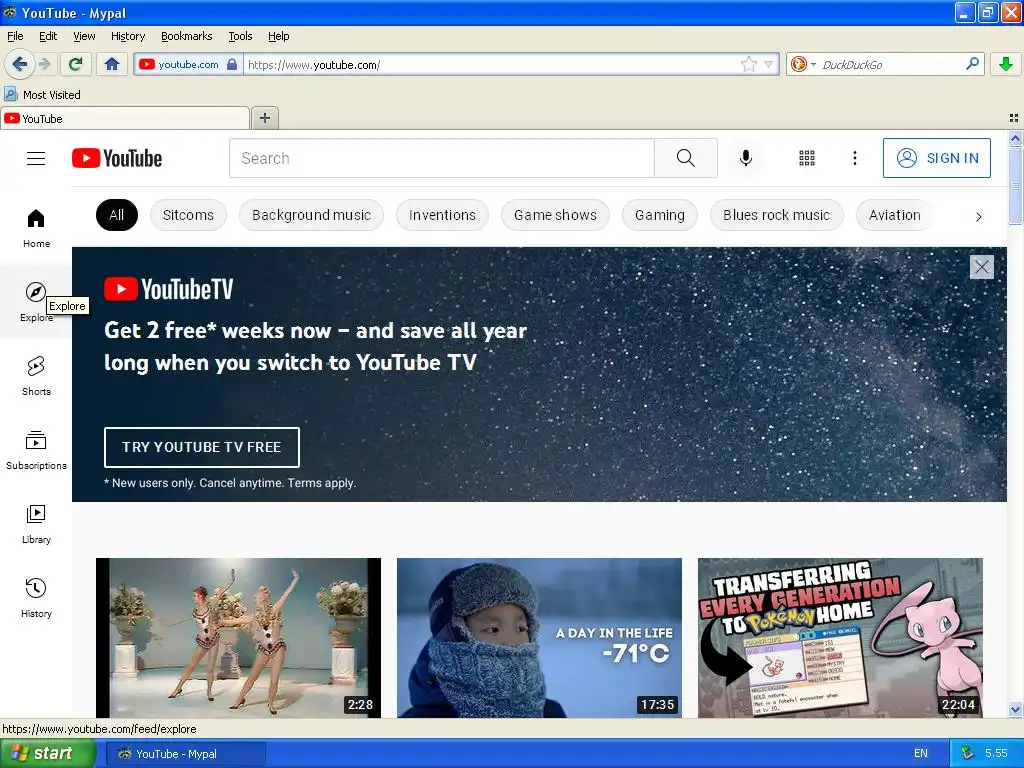
Task: Select the YouTube browser tab
Action: click(125, 118)
